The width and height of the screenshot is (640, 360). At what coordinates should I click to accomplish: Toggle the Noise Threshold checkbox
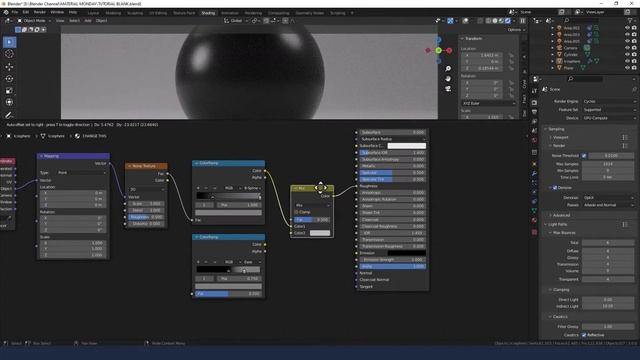tap(584, 156)
